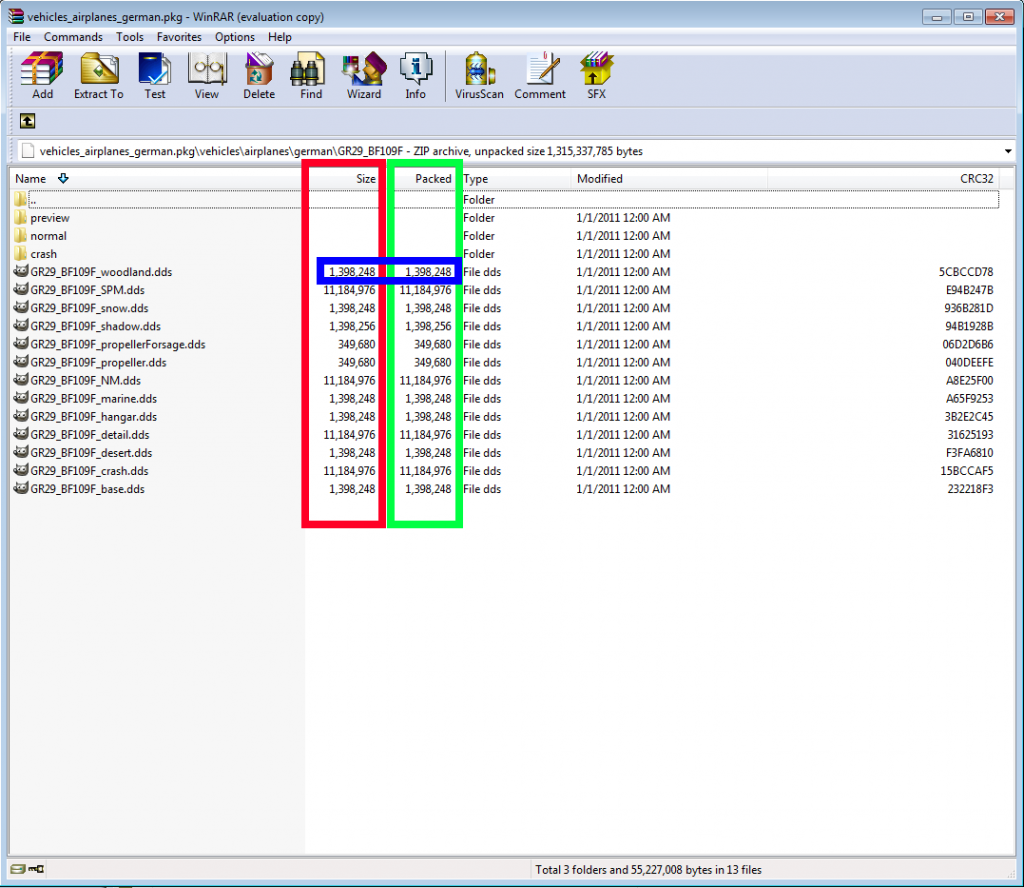Screen dimensions: 1024x888
Task: Click the WinRAR title bar icon
Action: (16, 16)
